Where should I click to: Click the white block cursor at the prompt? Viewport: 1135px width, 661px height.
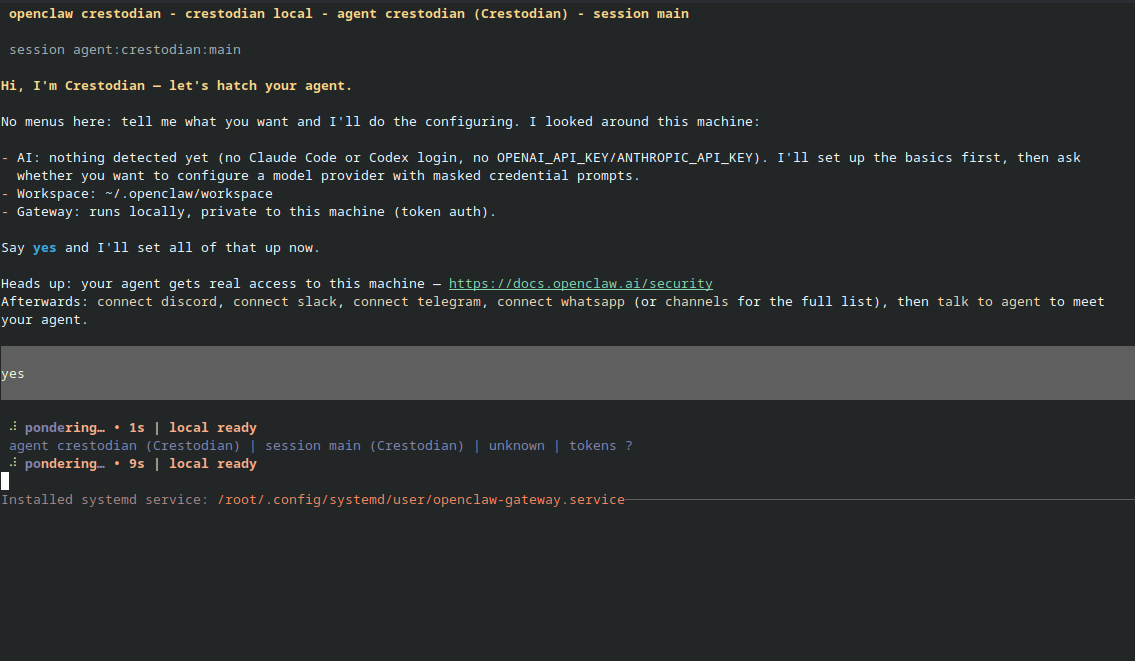point(5,481)
